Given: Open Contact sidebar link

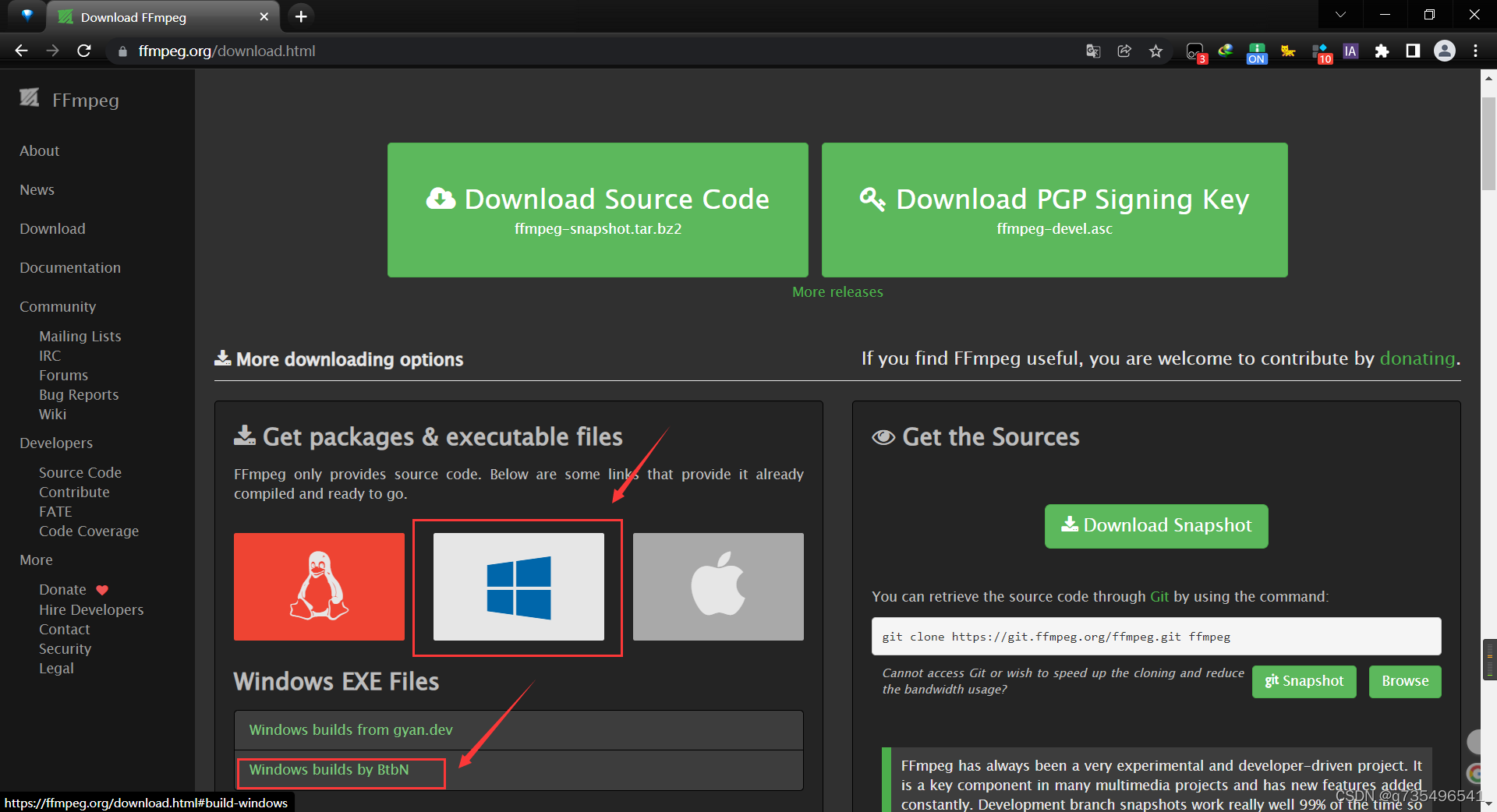Looking at the screenshot, I should [x=65, y=630].
